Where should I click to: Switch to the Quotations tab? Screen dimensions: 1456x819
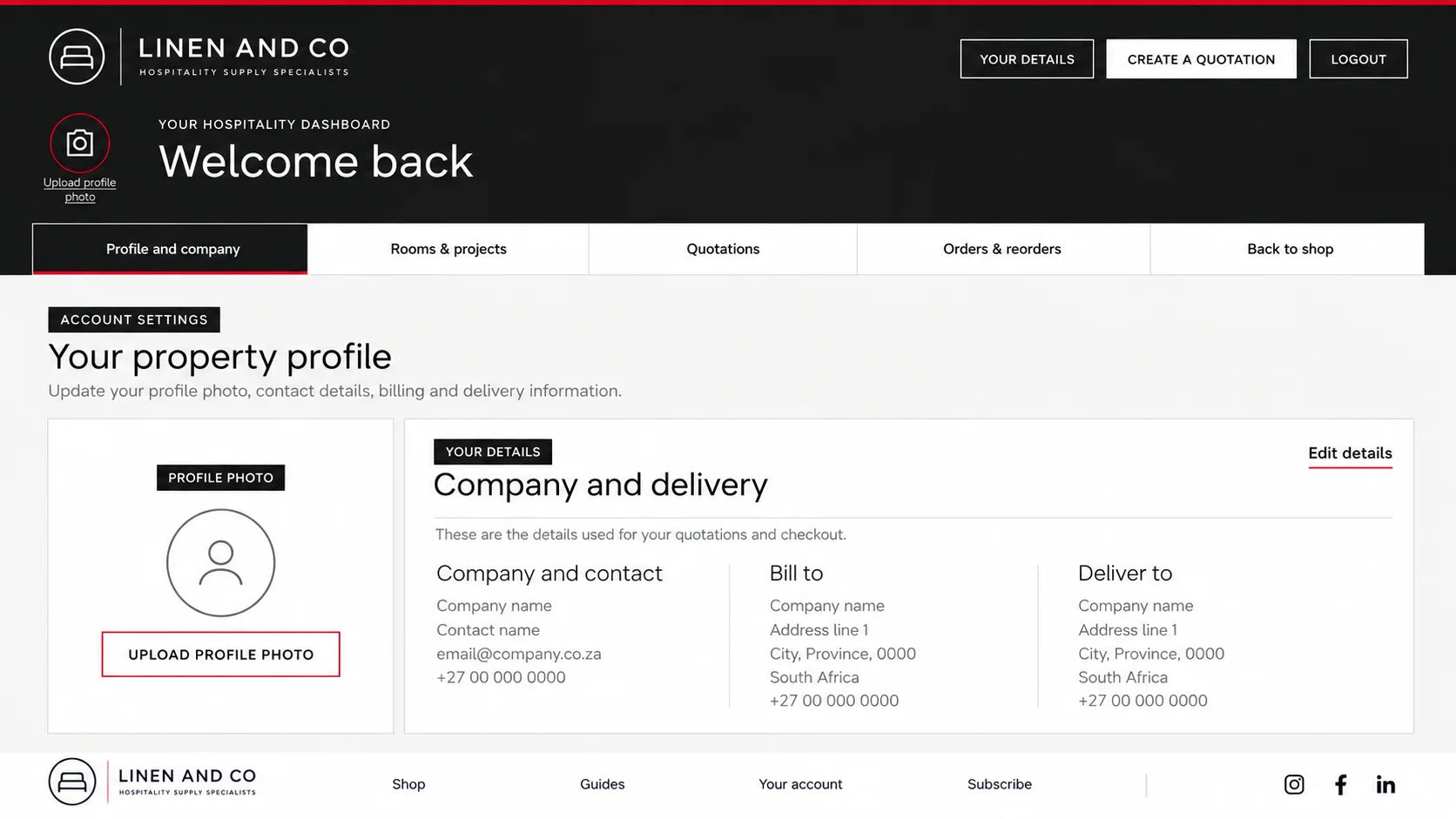tap(723, 249)
